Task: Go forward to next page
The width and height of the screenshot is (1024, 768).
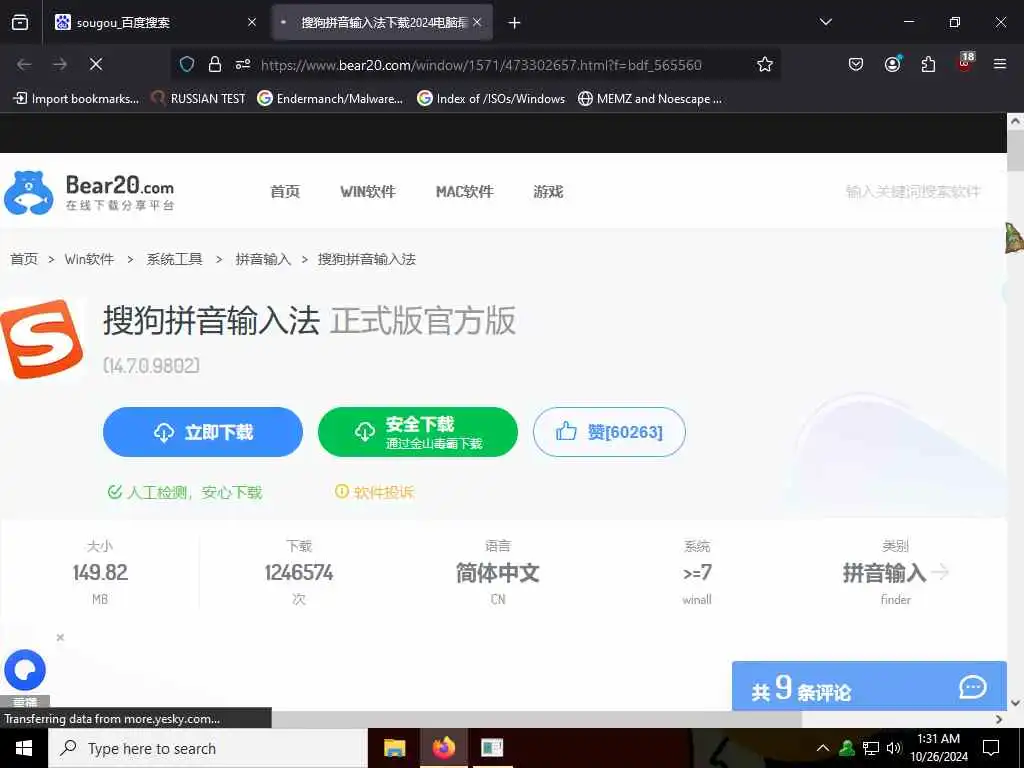Action: coord(60,64)
